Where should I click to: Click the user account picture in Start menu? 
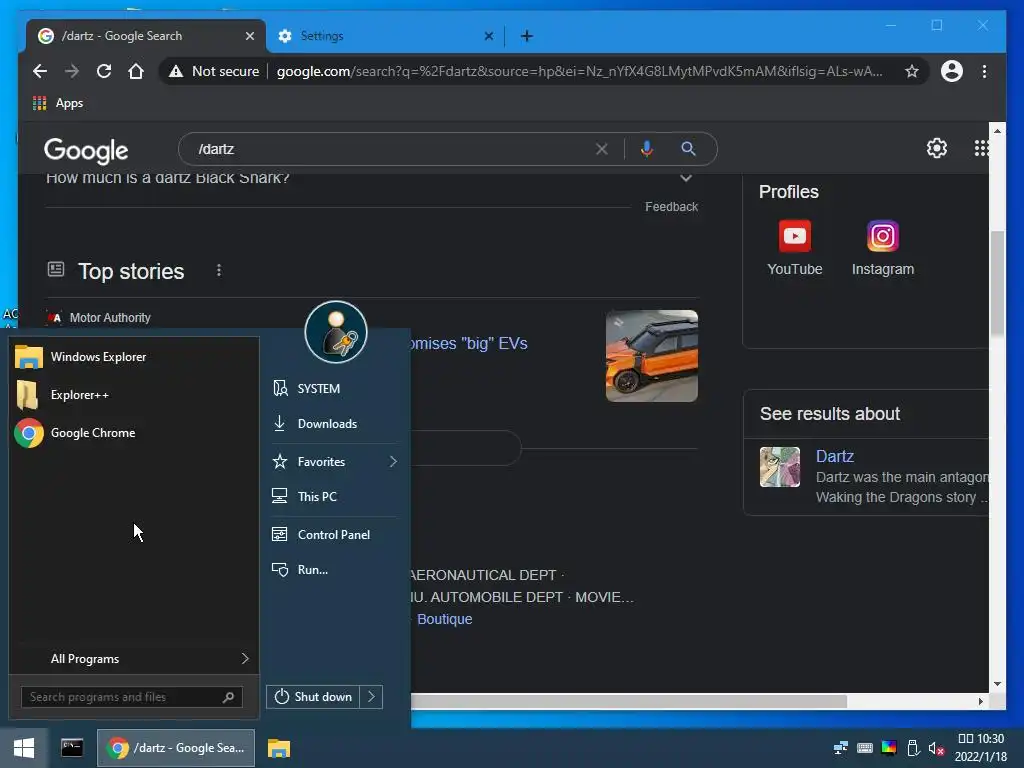(336, 332)
